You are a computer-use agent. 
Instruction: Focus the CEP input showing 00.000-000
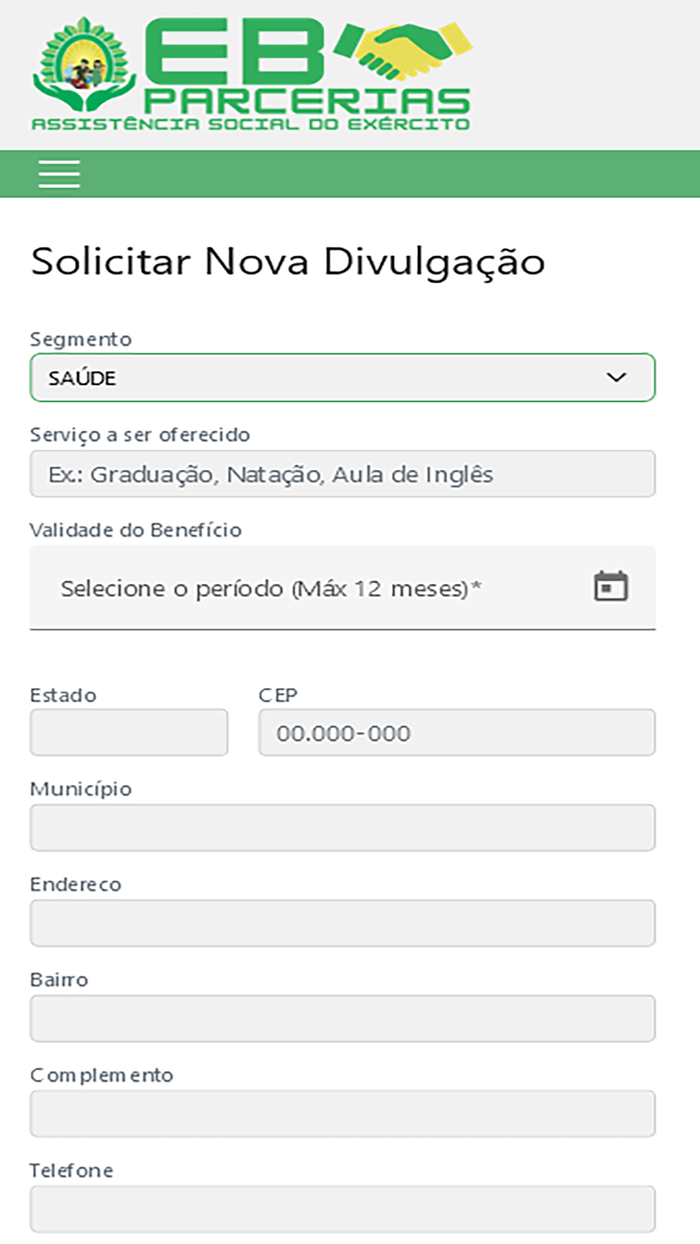pos(457,732)
